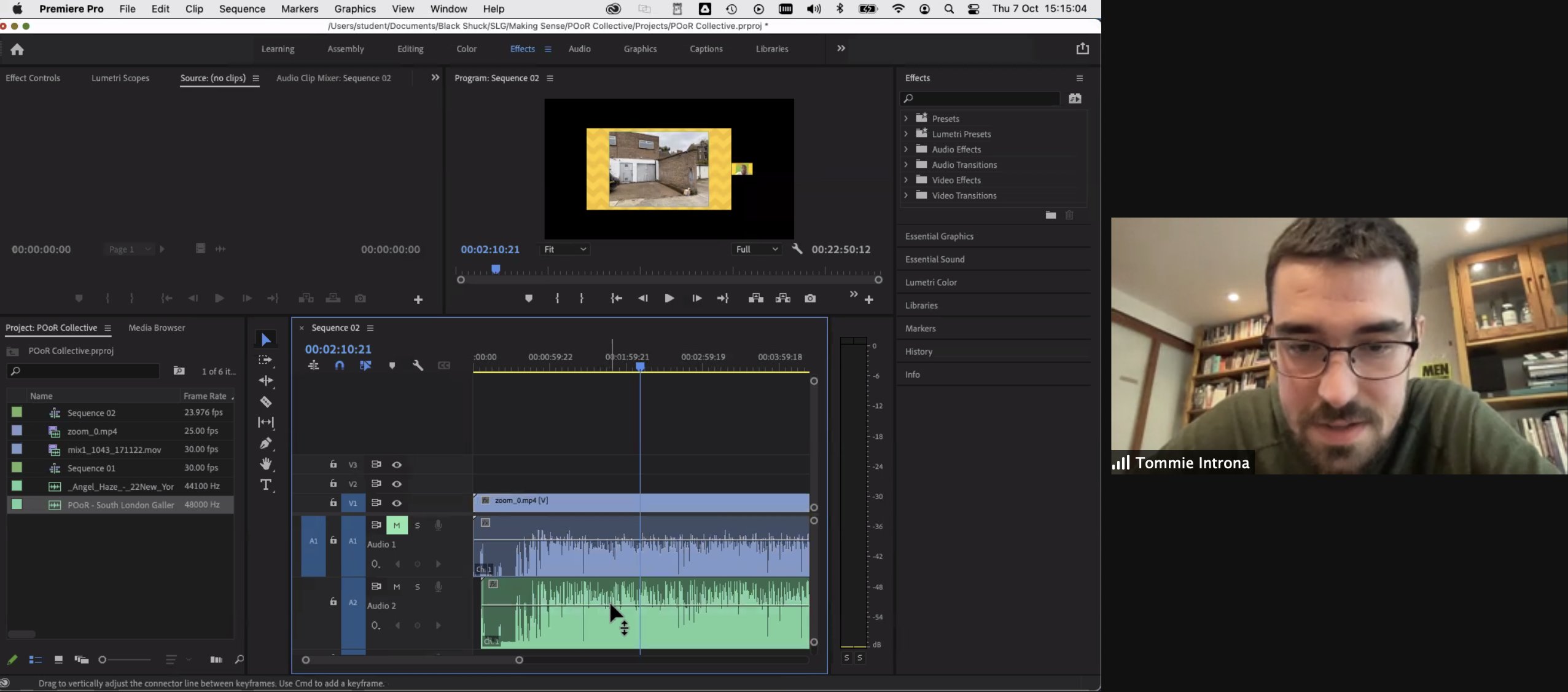
Task: Switch Project panel to Icon View
Action: click(58, 659)
